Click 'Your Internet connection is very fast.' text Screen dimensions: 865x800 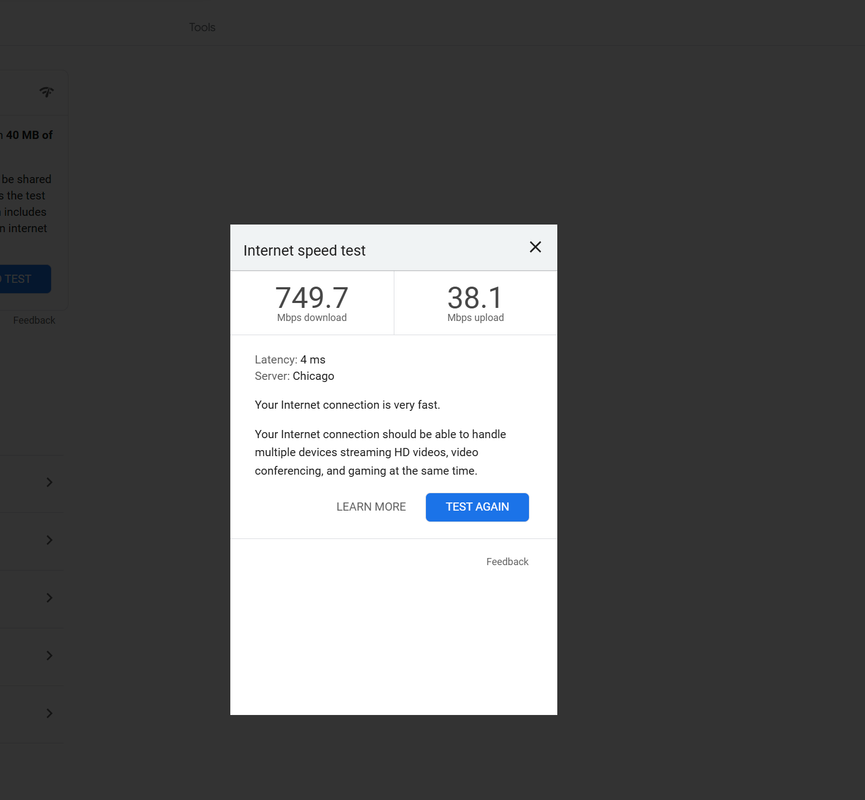pyautogui.click(x=348, y=405)
